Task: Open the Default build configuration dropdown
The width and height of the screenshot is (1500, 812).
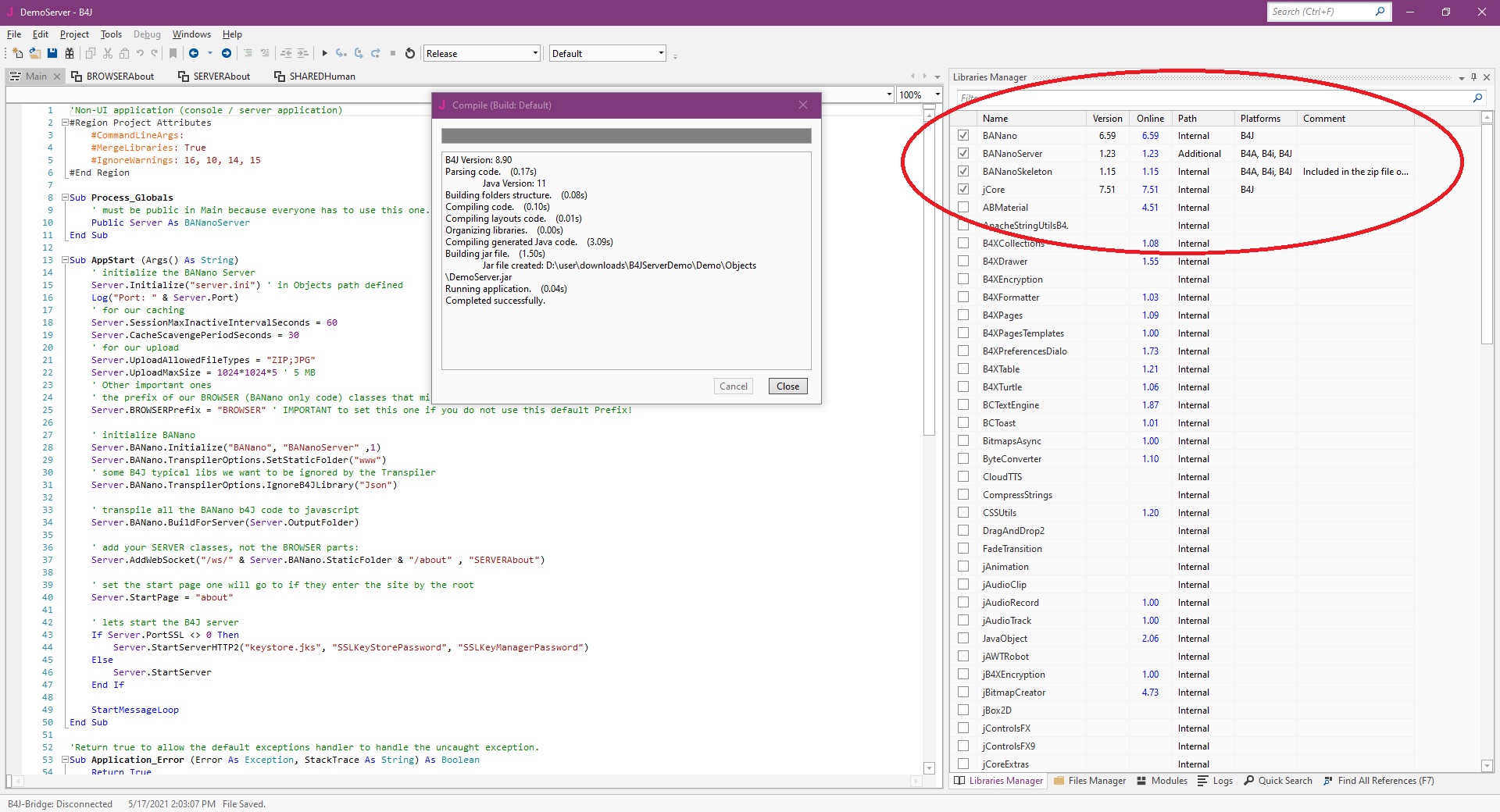Action: [x=661, y=53]
